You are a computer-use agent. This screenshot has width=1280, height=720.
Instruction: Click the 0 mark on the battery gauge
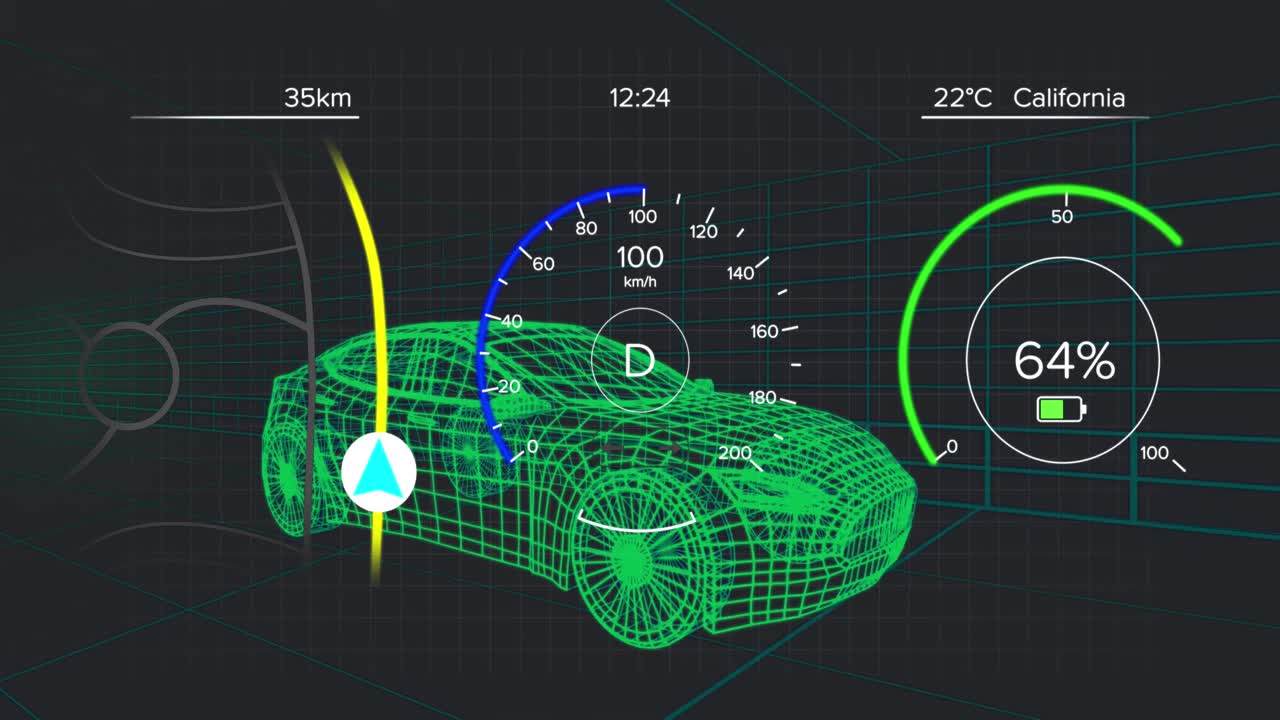click(x=951, y=446)
